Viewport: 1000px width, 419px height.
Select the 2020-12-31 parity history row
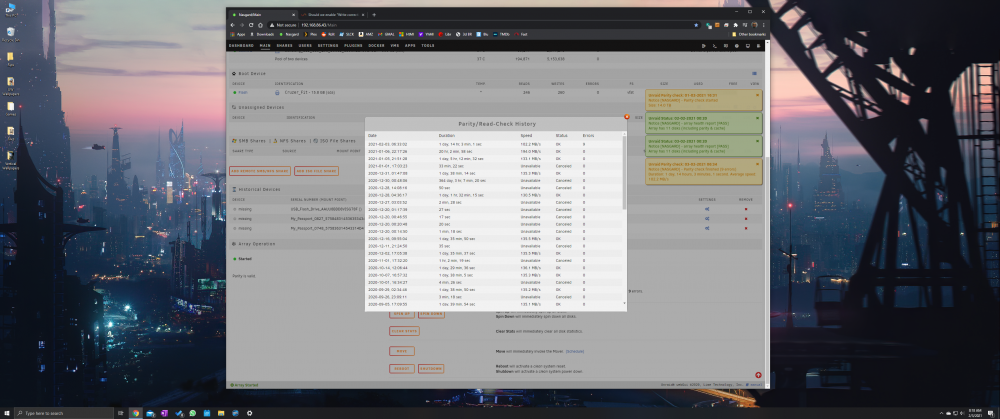point(494,173)
